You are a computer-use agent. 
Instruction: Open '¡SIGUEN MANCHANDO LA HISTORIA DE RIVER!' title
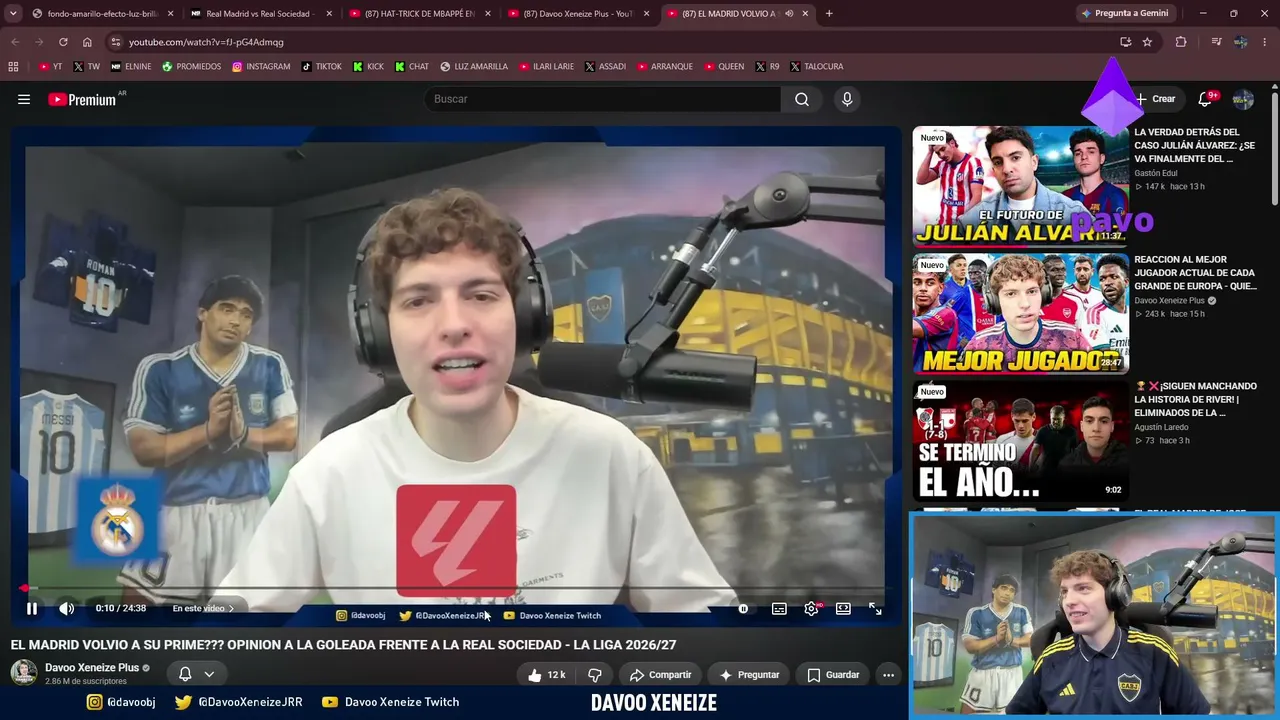click(1195, 399)
